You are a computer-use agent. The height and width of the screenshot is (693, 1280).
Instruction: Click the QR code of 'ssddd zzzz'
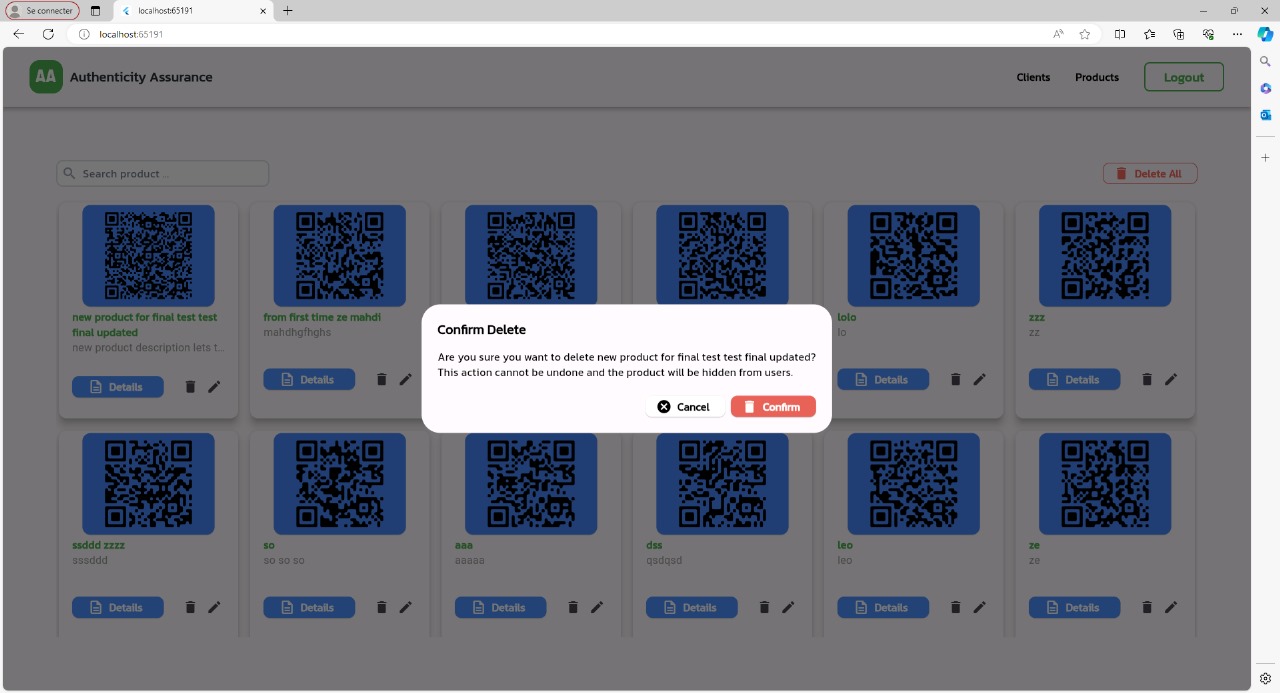click(148, 484)
